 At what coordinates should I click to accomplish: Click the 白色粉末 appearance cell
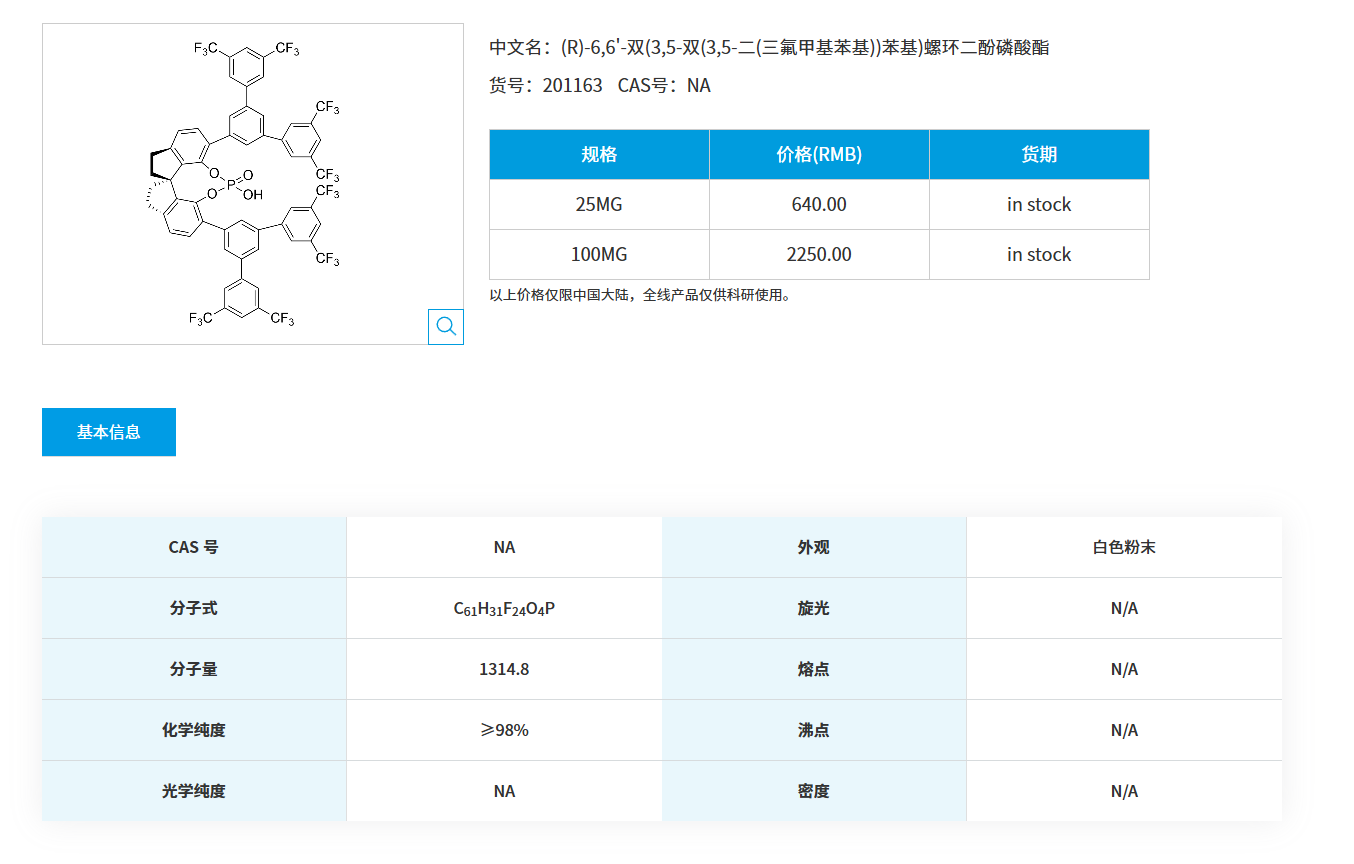(x=1123, y=547)
